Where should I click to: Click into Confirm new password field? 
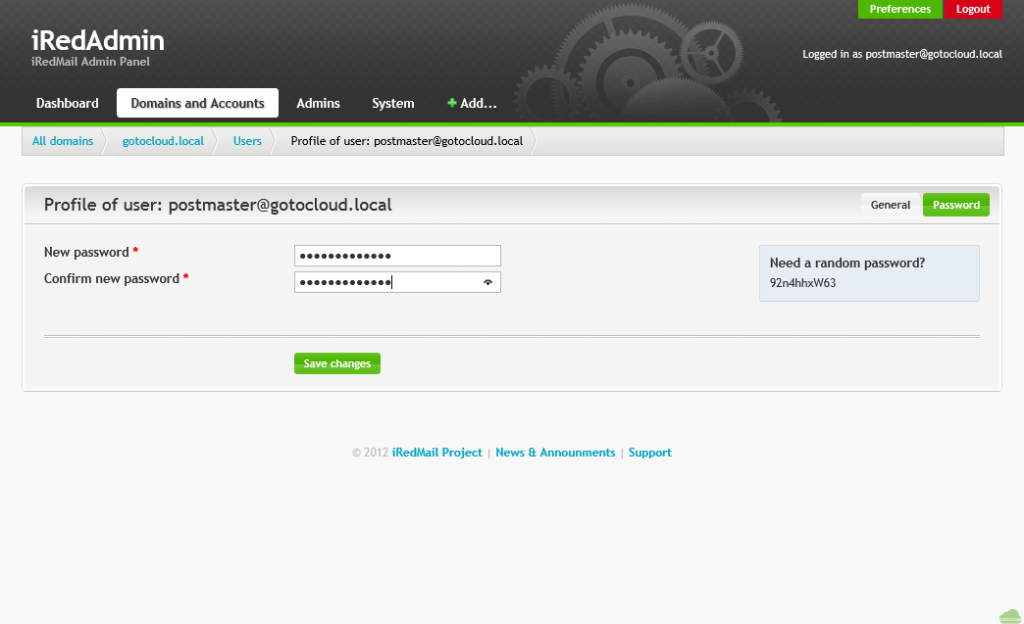385,283
